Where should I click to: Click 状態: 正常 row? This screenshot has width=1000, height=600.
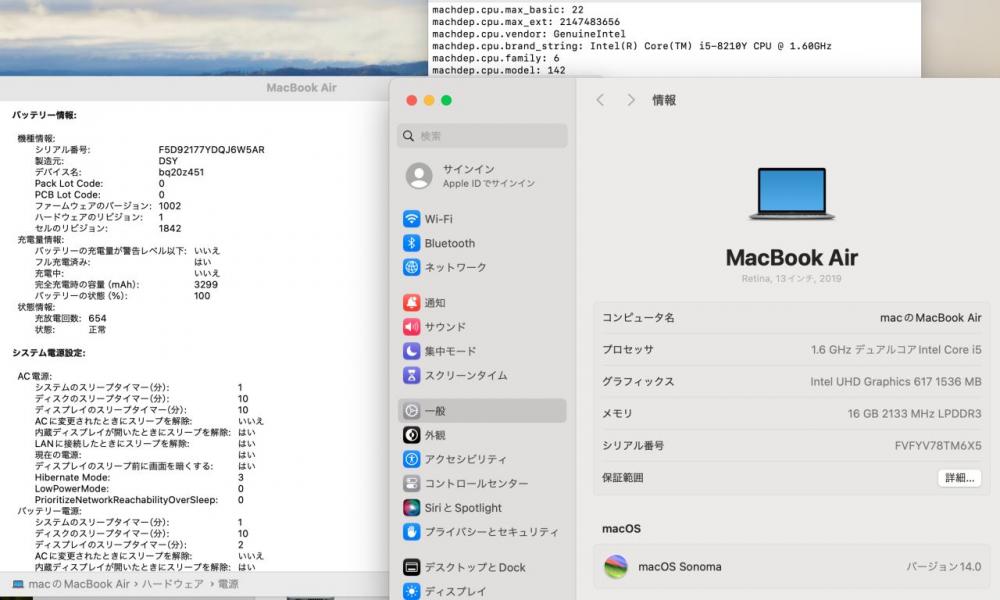pyautogui.click(x=70, y=330)
